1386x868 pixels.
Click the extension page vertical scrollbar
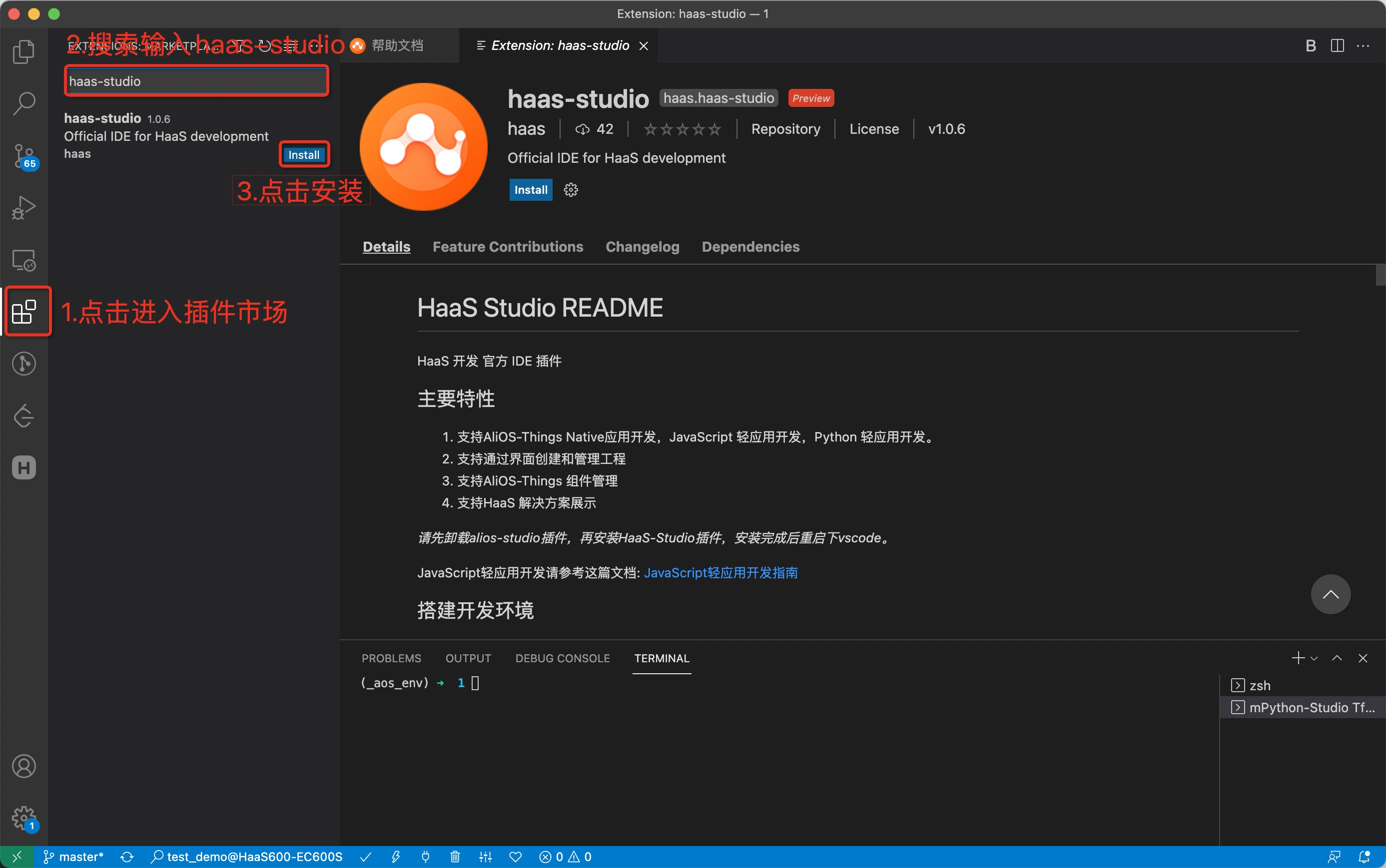(x=1381, y=274)
